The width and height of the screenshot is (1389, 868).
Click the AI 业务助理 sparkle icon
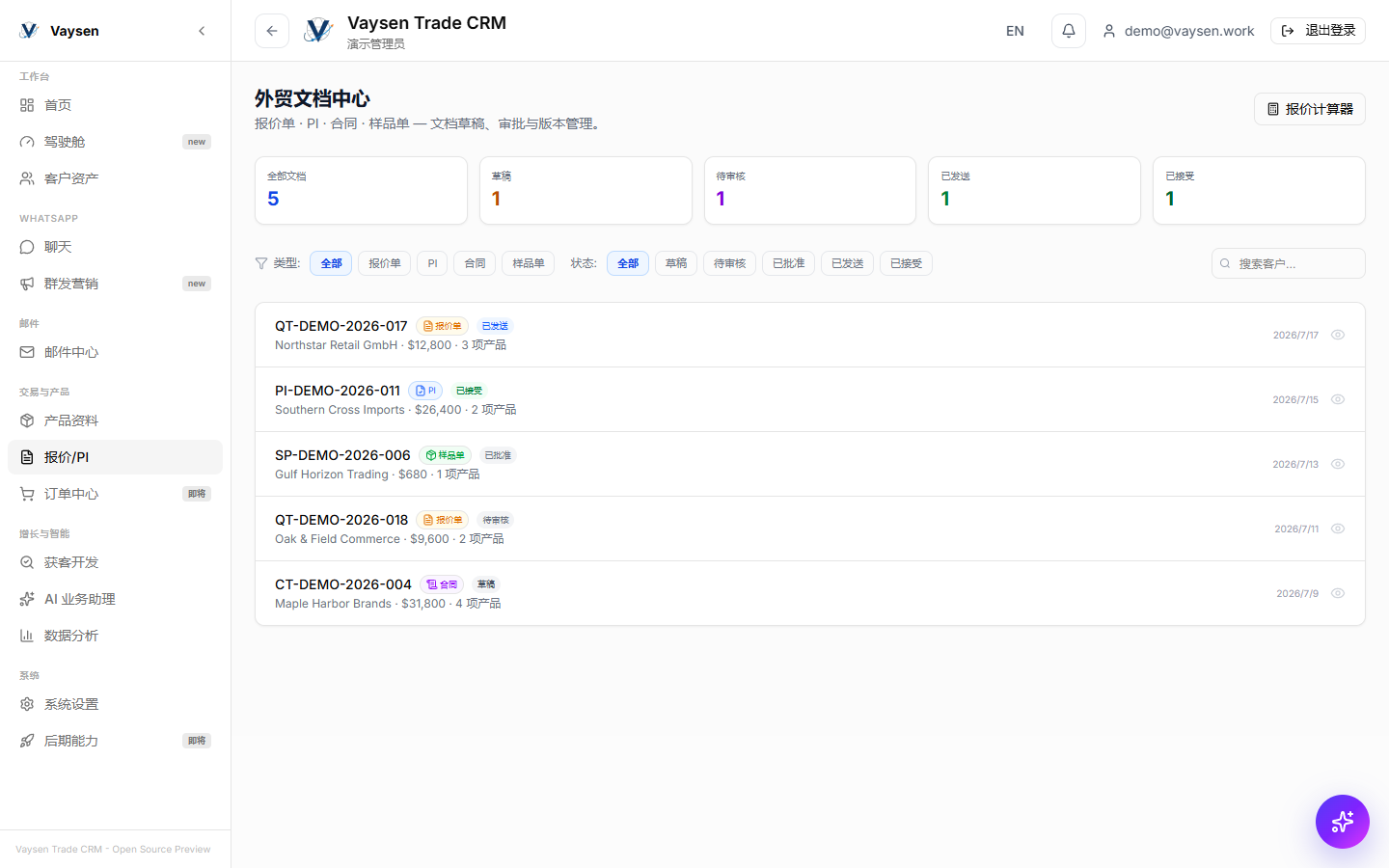point(27,599)
